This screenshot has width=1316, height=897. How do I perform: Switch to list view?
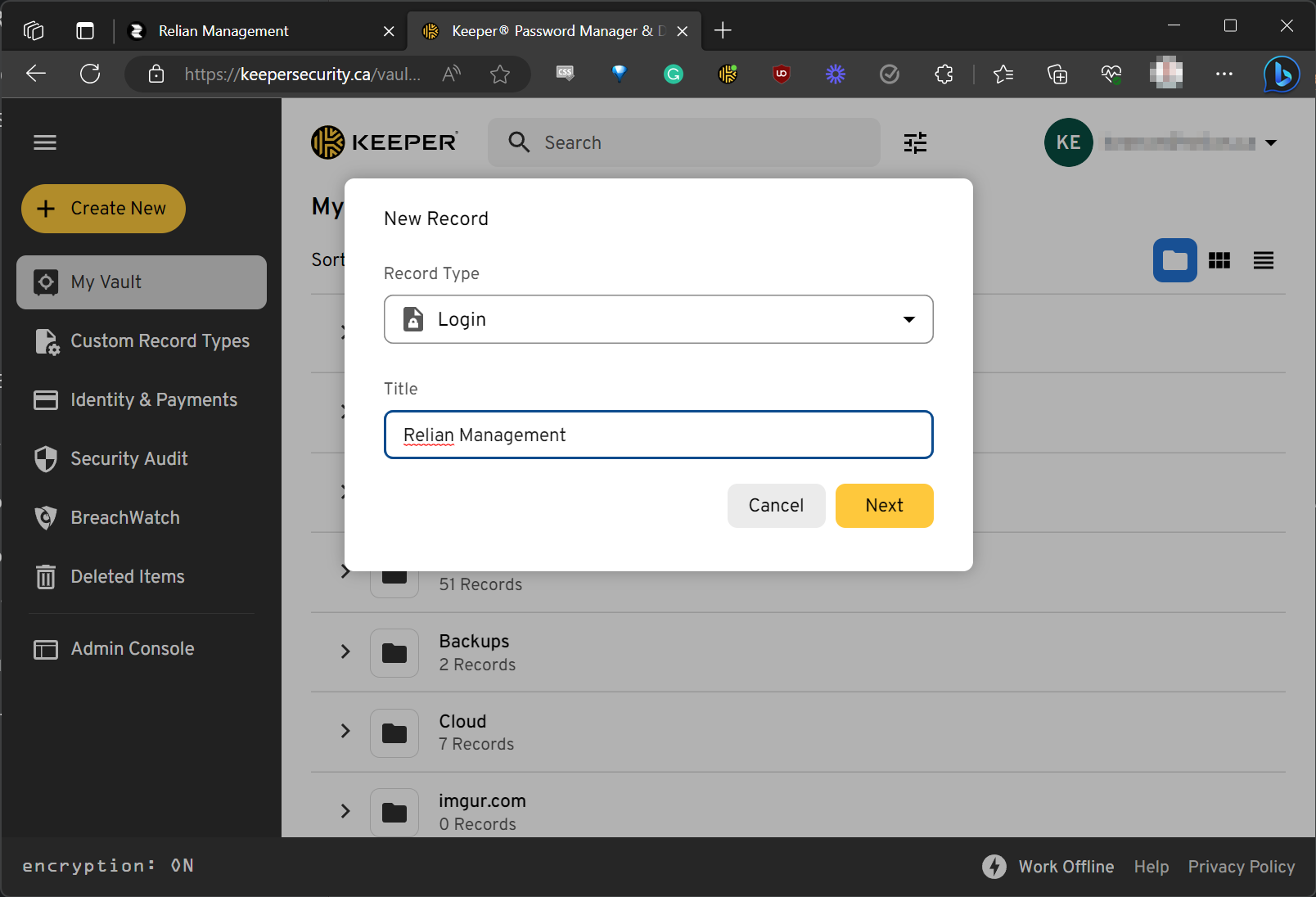coord(1264,260)
